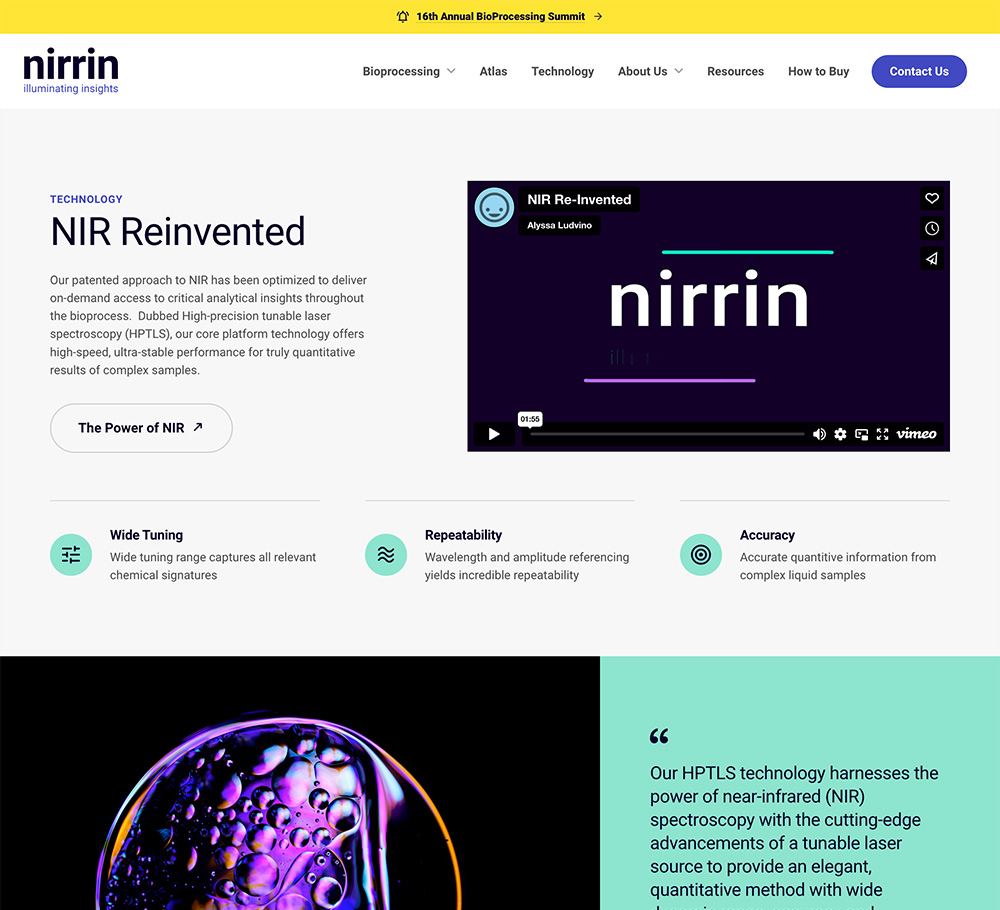This screenshot has height=910, width=1000.
Task: Click the video share paper-plane icon
Action: (931, 259)
